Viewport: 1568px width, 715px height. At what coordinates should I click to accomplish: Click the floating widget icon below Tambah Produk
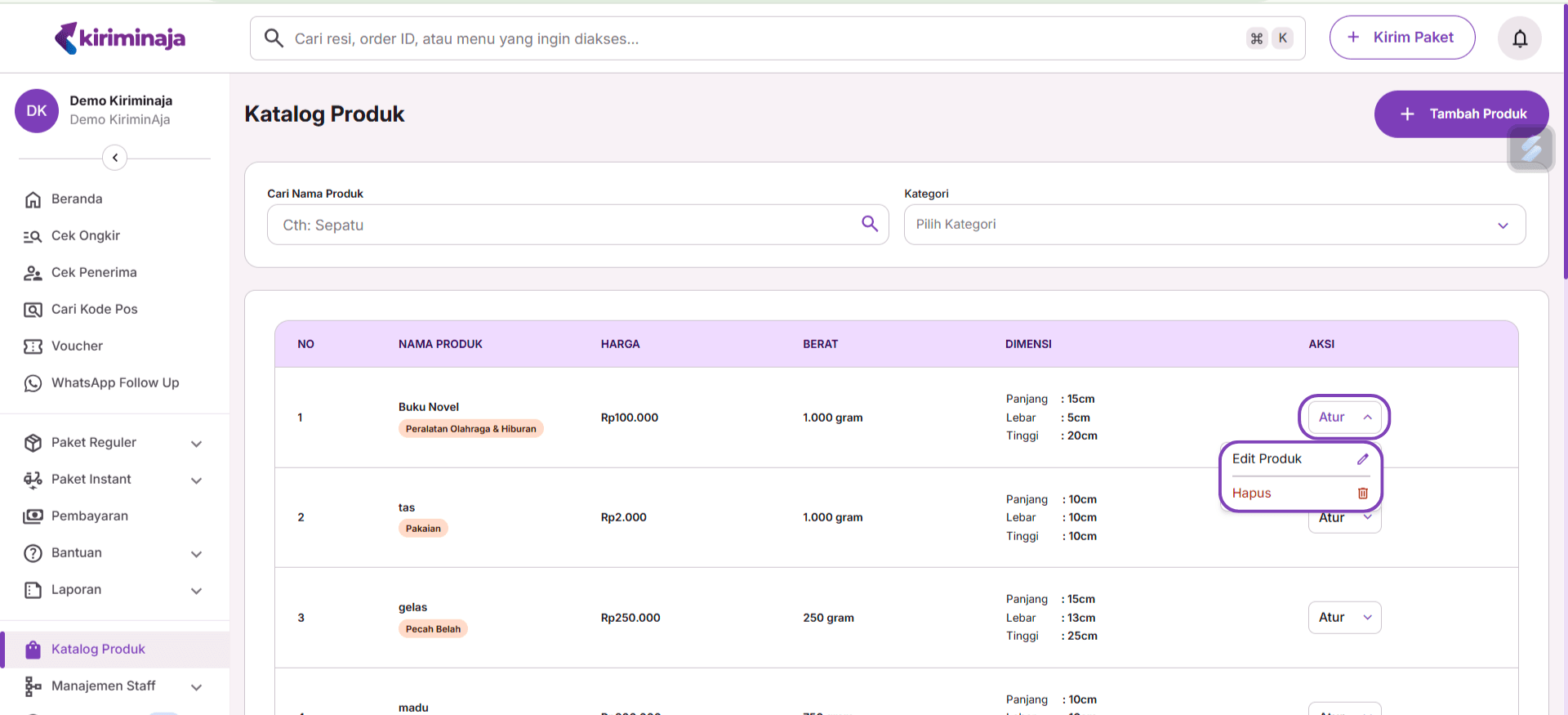(1530, 150)
